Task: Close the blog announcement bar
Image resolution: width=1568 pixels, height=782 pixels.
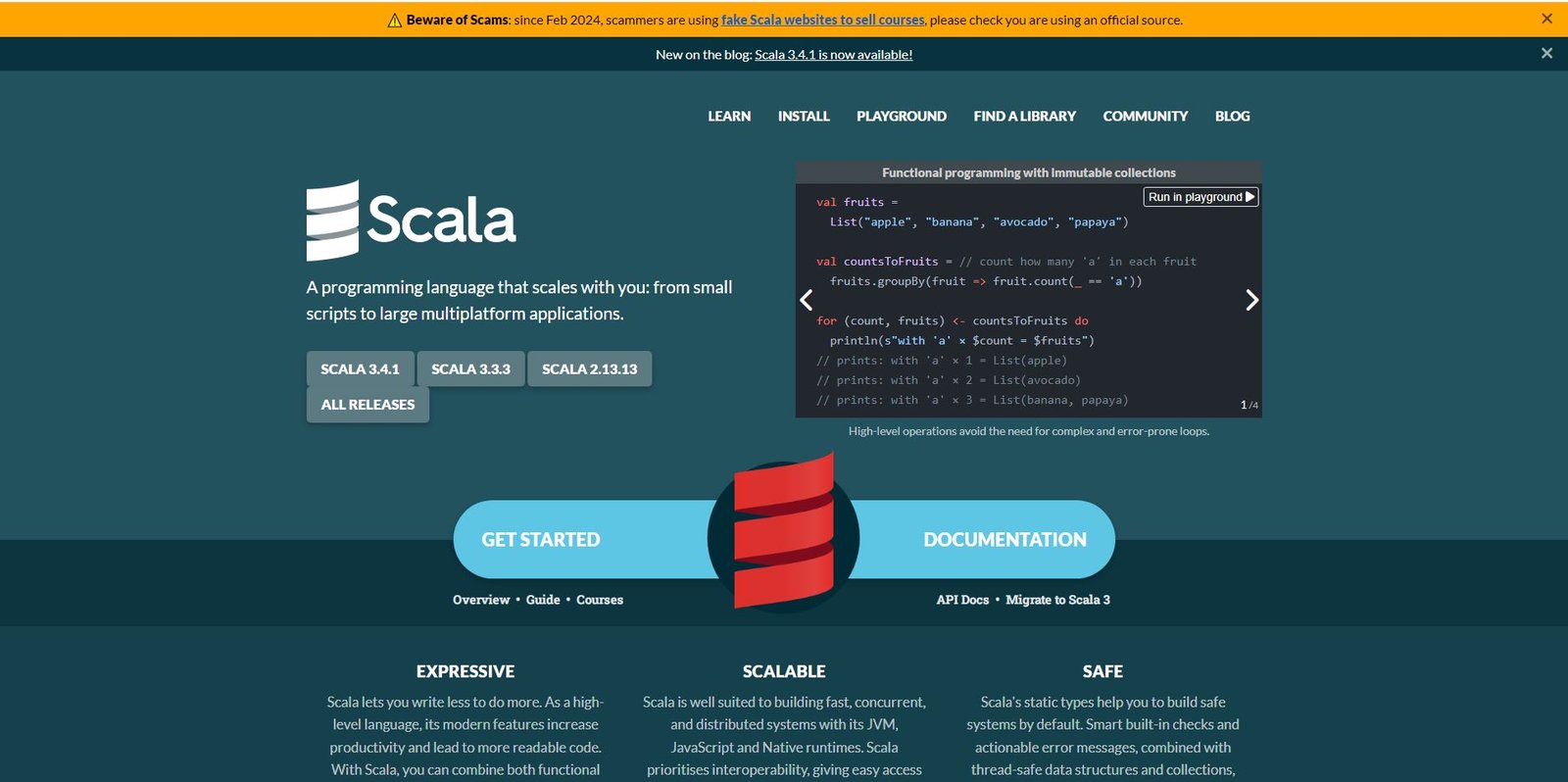Action: coord(1546,53)
